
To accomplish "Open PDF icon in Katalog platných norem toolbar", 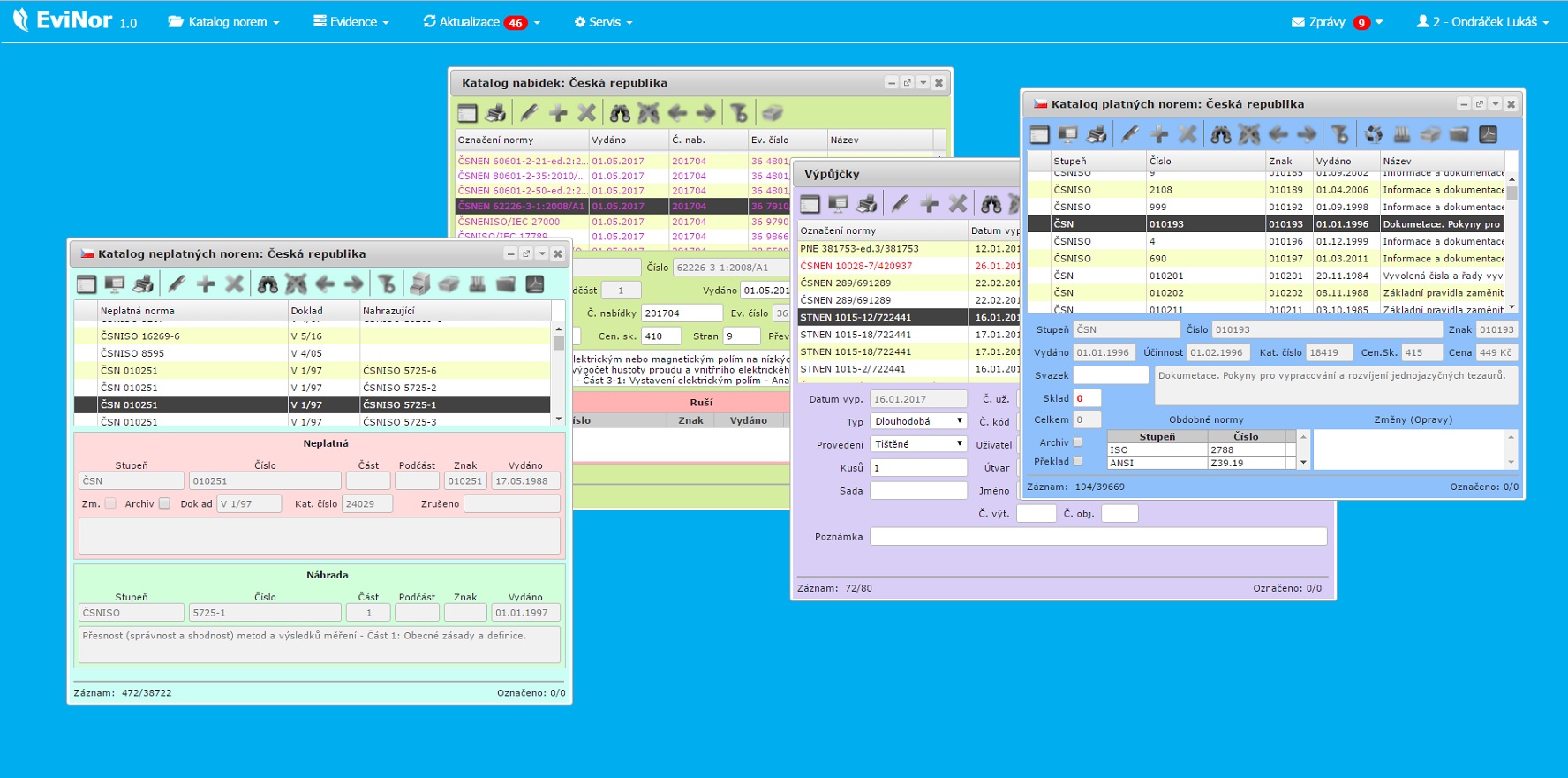I will 1488,134.
